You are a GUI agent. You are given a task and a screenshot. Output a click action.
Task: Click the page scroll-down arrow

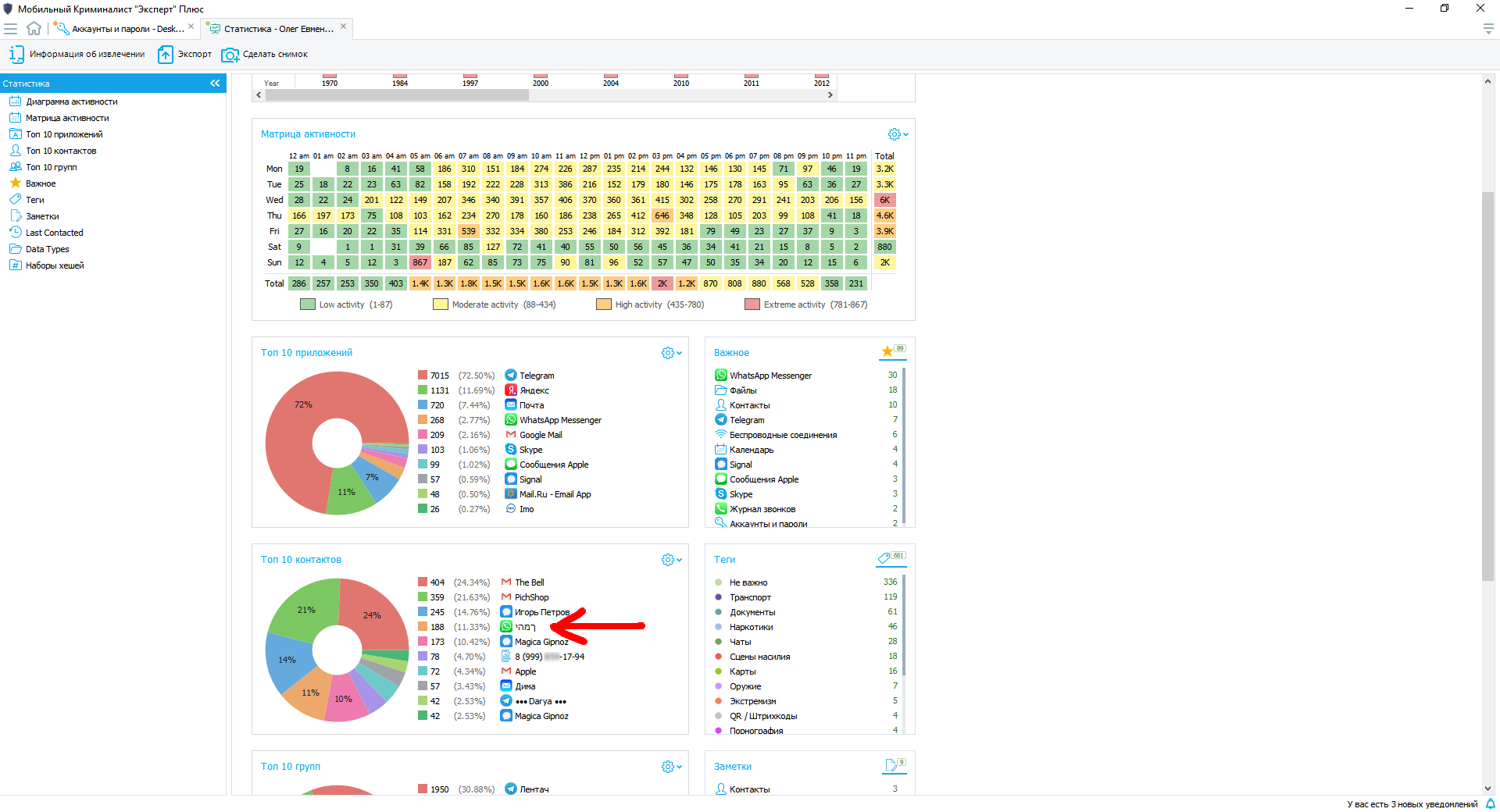coord(1487,789)
